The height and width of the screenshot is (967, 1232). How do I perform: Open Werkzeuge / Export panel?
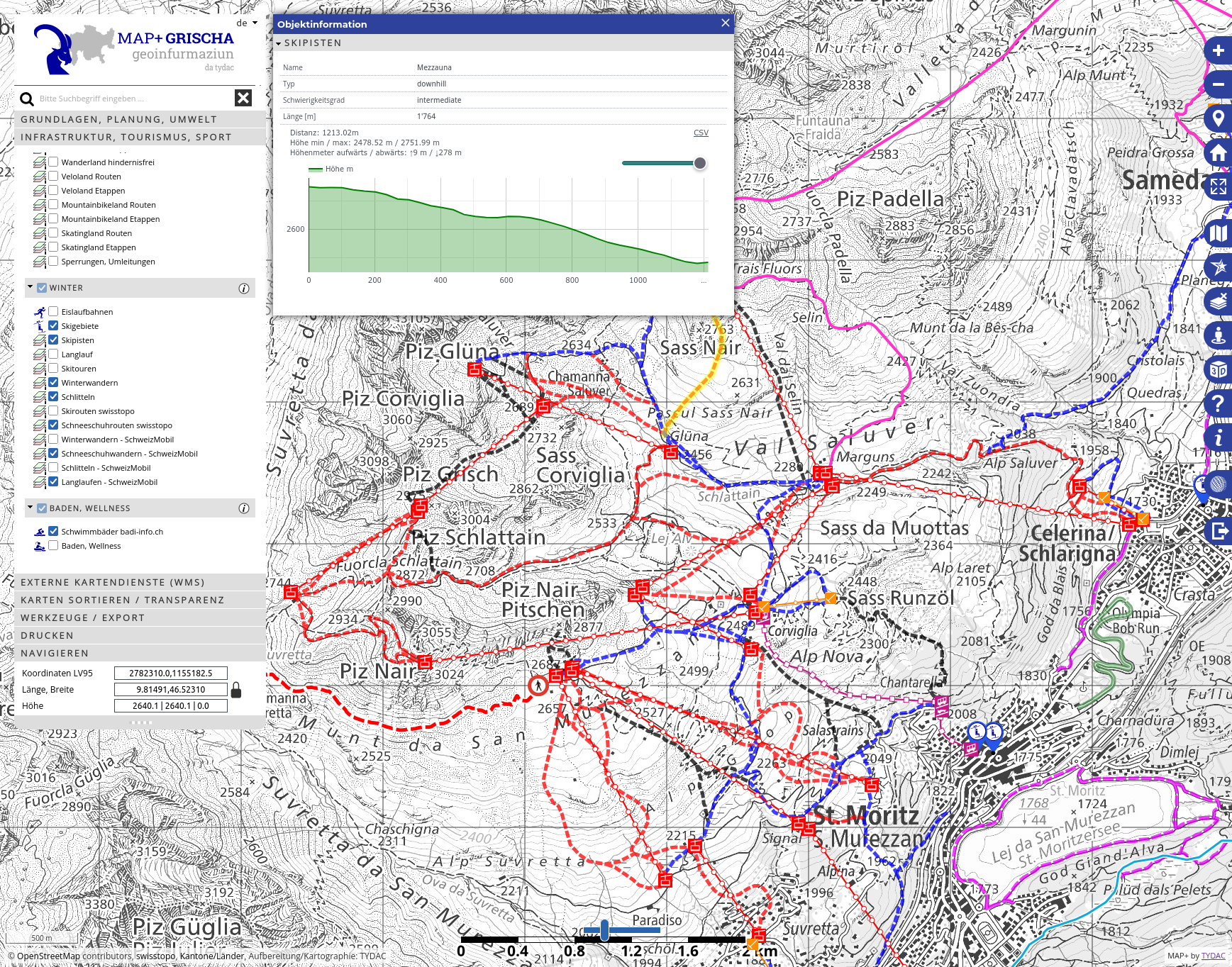click(82, 618)
